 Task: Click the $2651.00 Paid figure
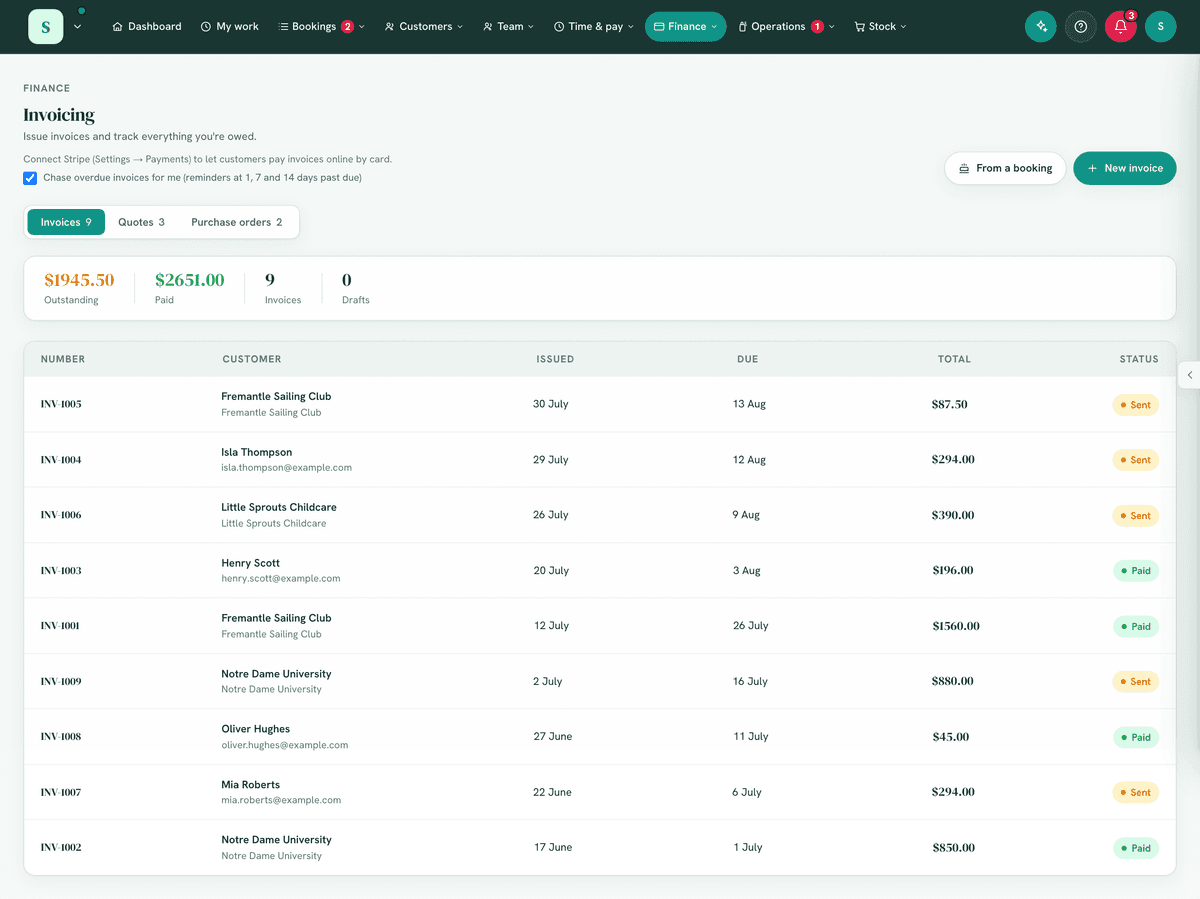(189, 280)
